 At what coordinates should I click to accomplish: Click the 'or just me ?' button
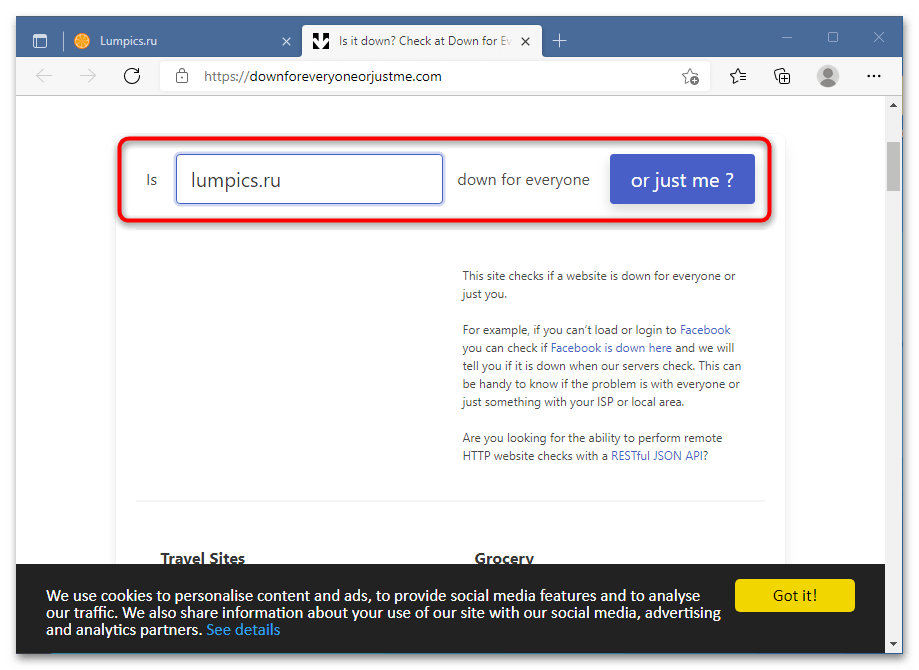682,179
